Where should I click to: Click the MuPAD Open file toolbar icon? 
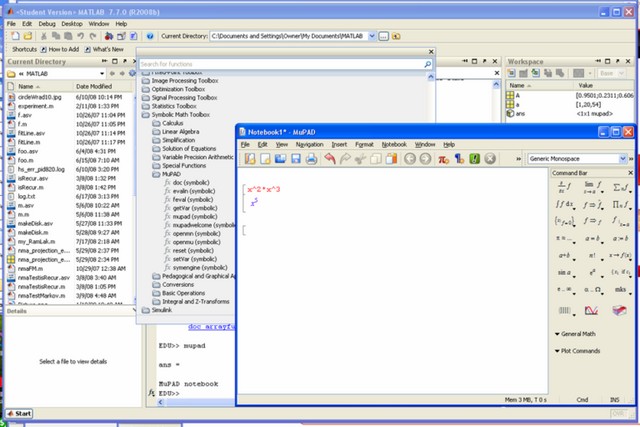point(280,159)
